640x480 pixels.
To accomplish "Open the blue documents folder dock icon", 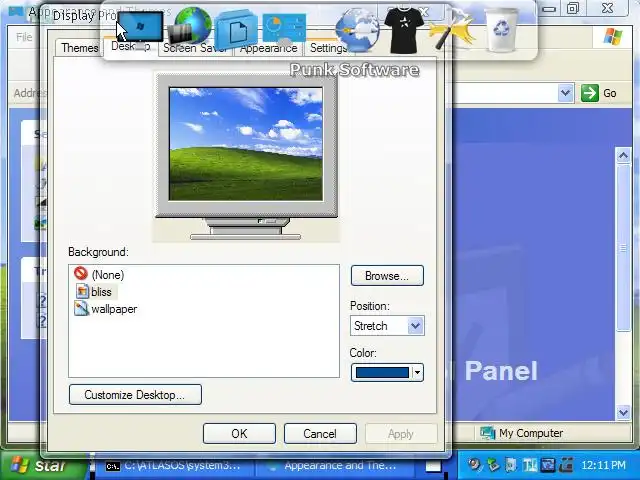I will (x=237, y=30).
